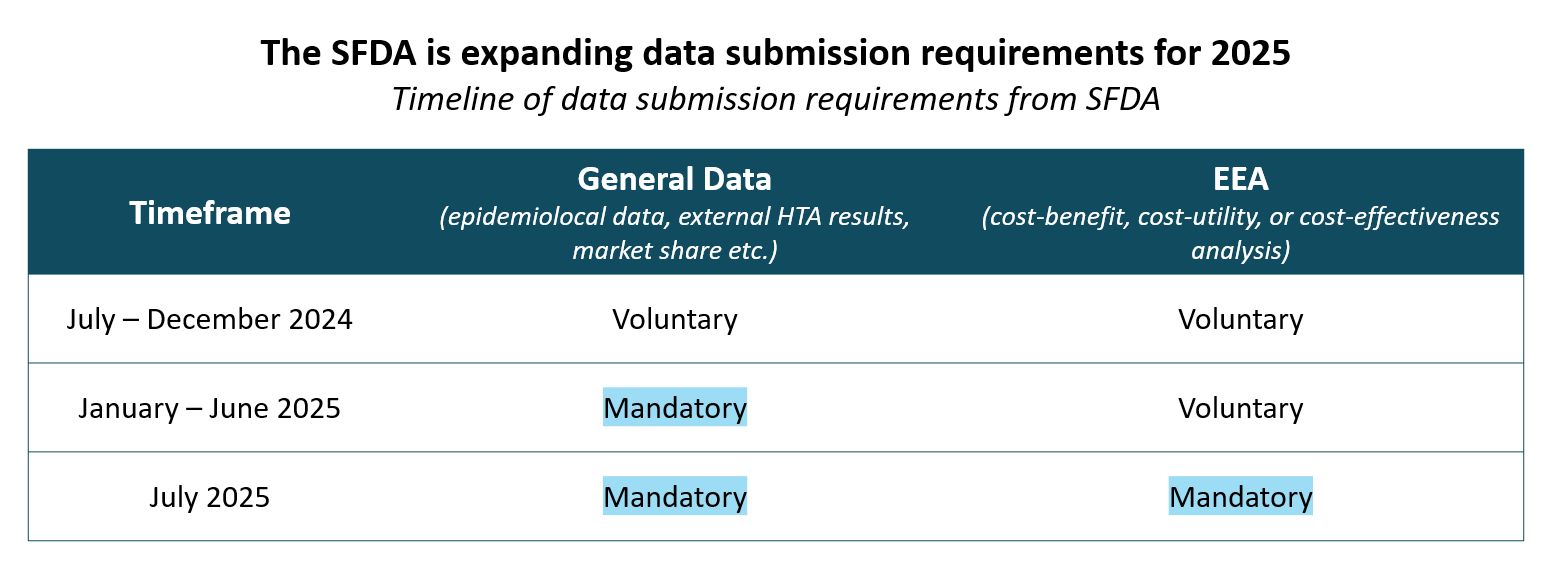
Task: Click the 'market share etc.)' description line
Action: point(674,250)
